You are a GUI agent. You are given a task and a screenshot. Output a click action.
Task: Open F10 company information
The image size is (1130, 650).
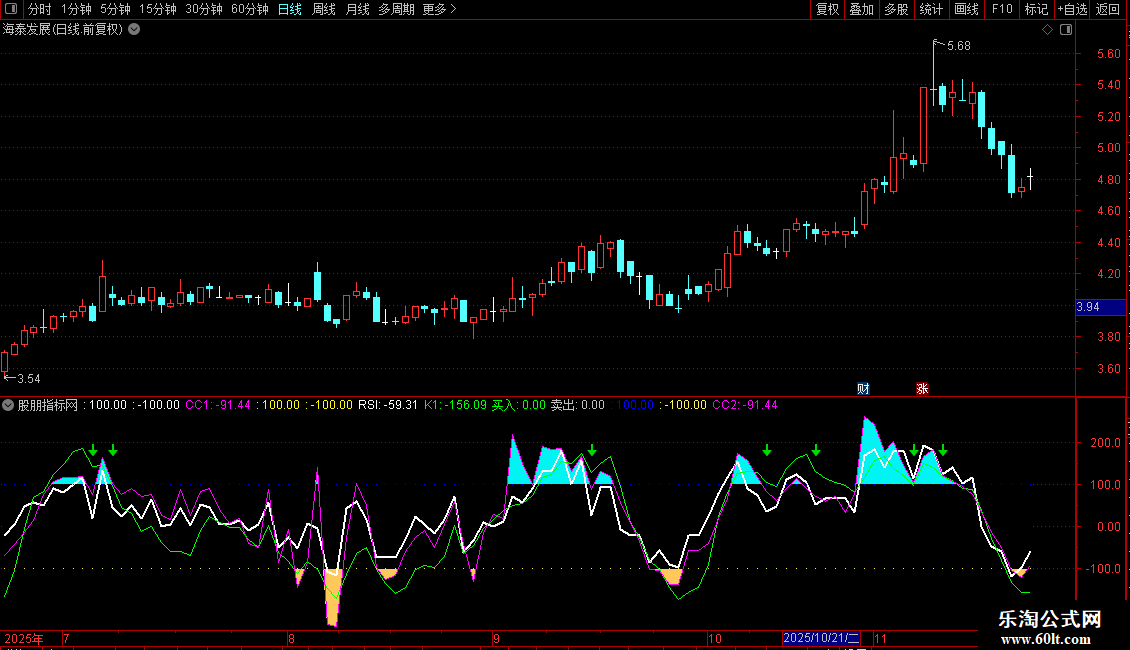[1001, 9]
